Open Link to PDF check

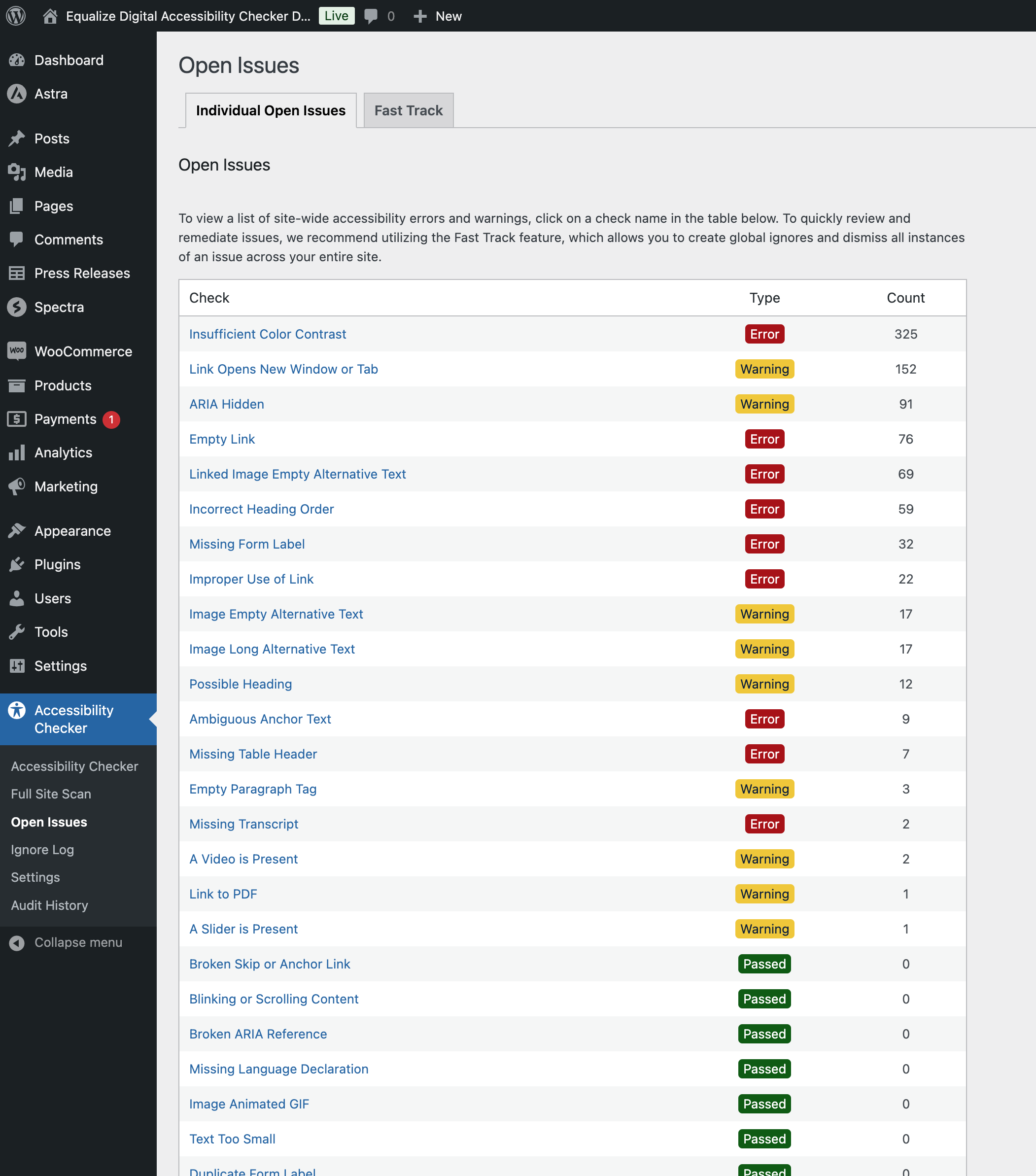pos(223,894)
